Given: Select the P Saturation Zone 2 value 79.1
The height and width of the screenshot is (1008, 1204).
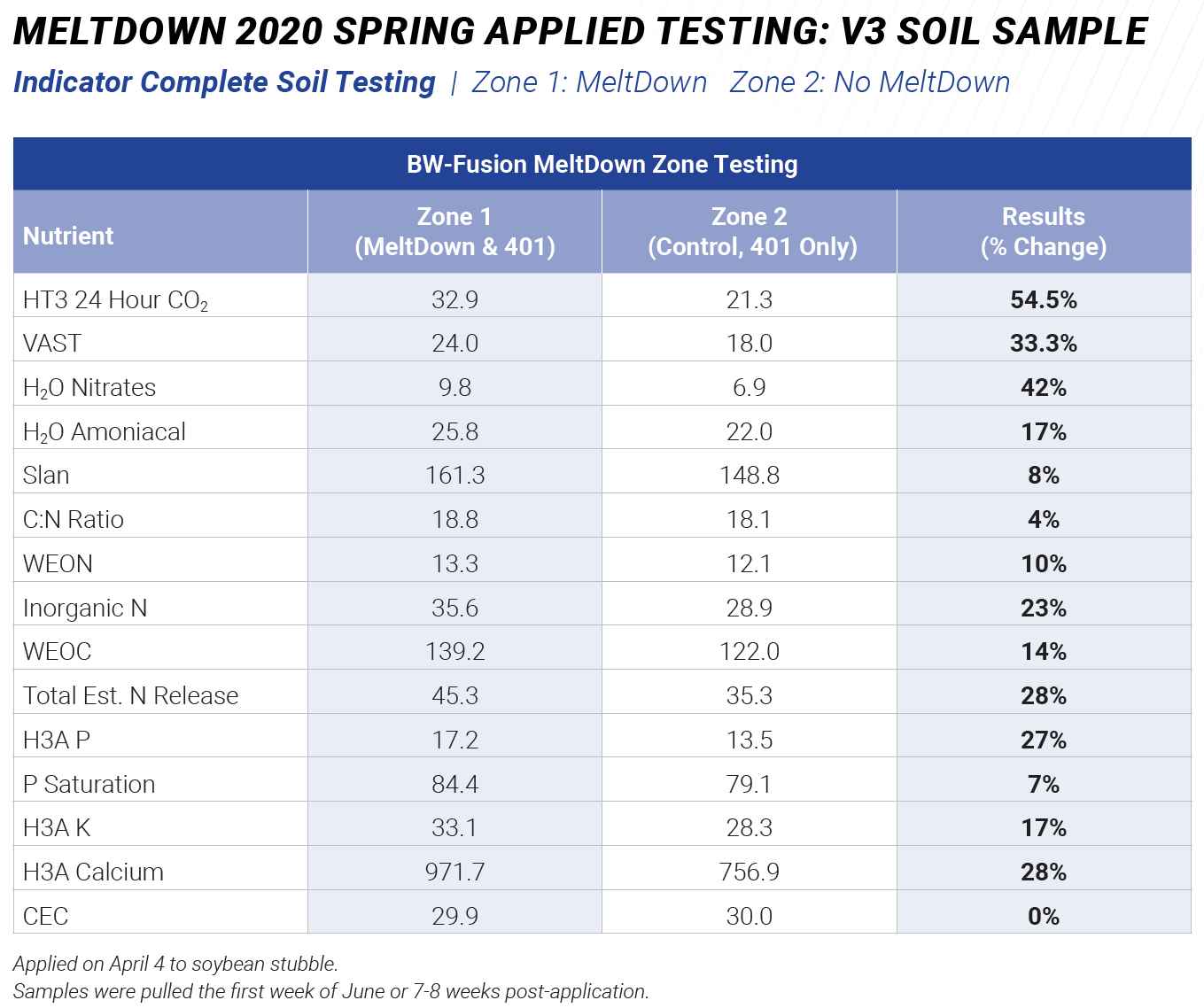Looking at the screenshot, I should coord(750,784).
